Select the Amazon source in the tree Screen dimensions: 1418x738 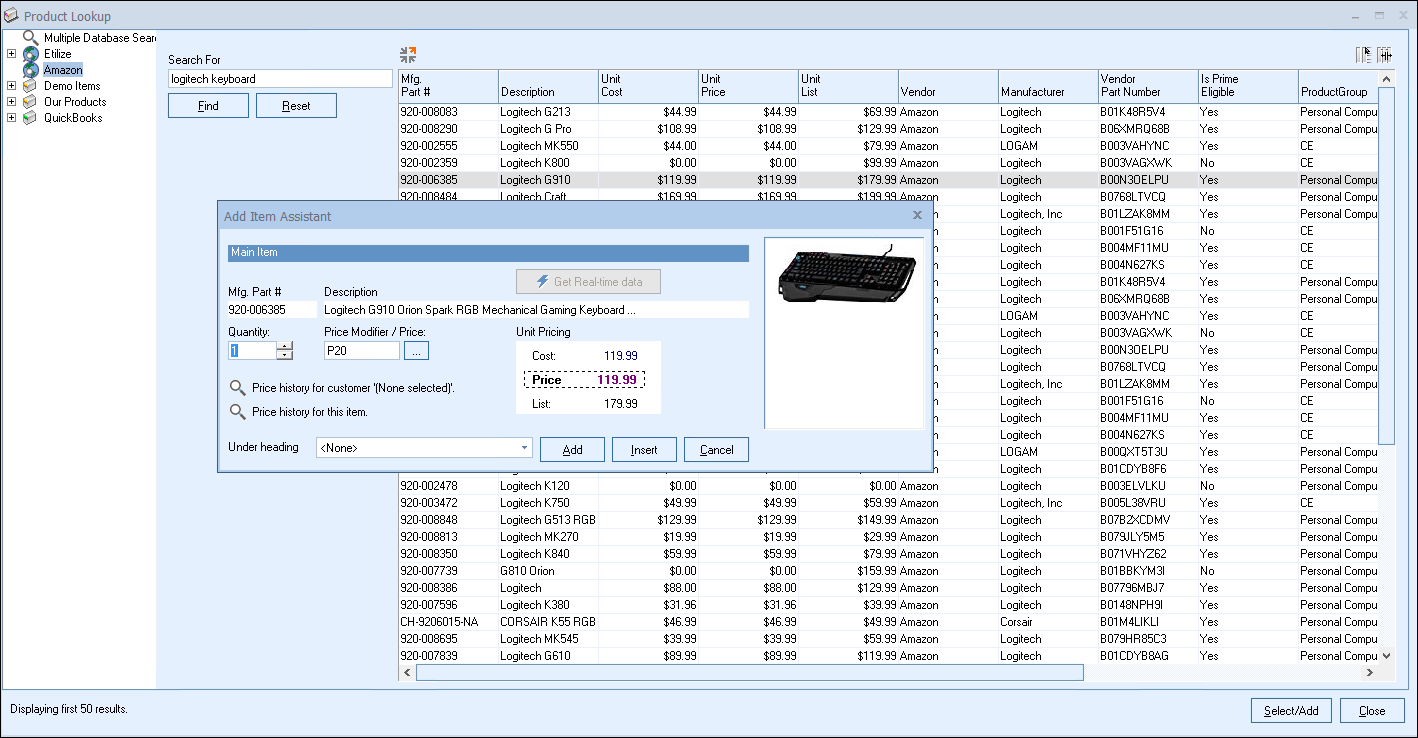click(62, 70)
